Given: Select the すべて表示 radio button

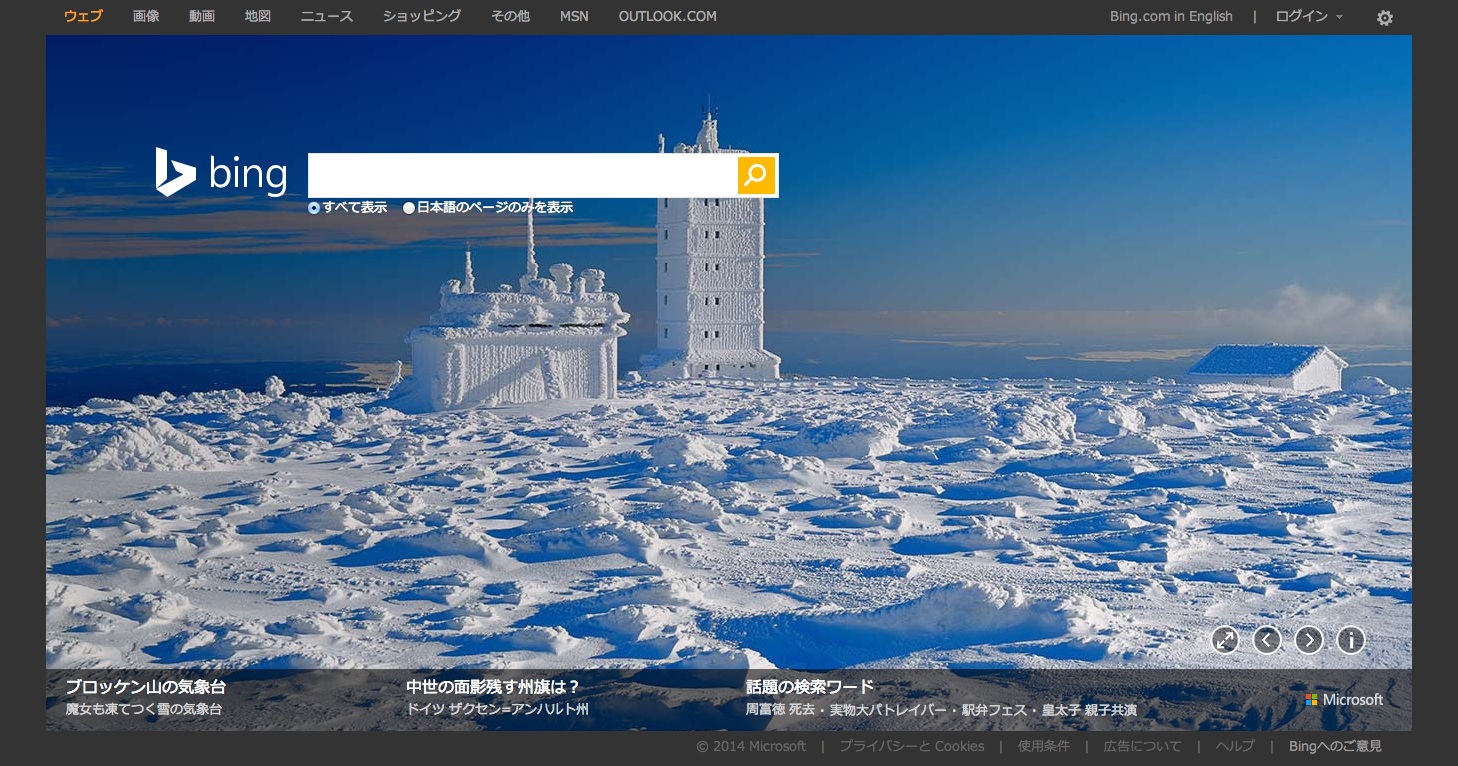Looking at the screenshot, I should (x=314, y=208).
